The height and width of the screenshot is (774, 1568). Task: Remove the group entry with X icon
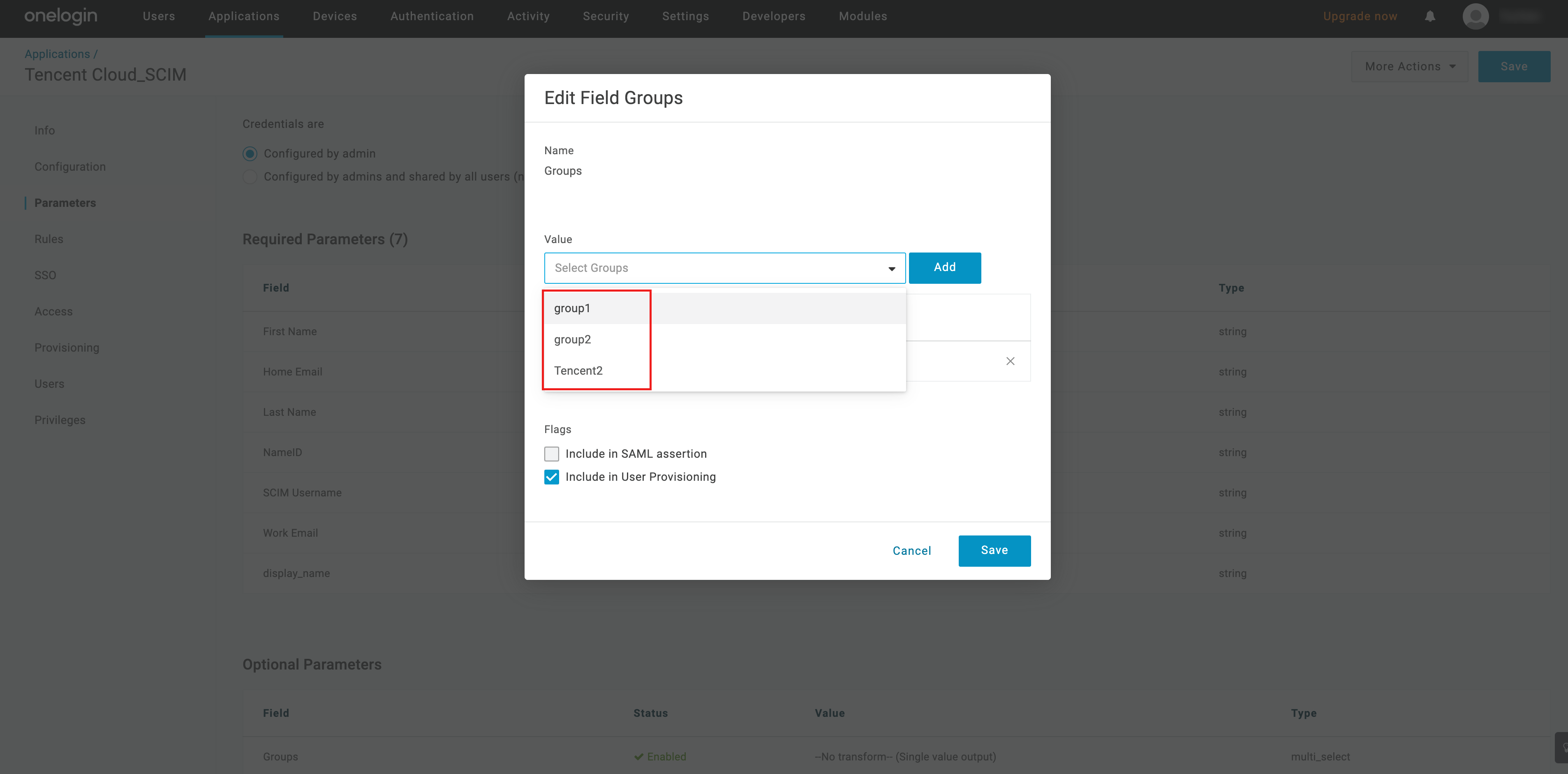1010,361
